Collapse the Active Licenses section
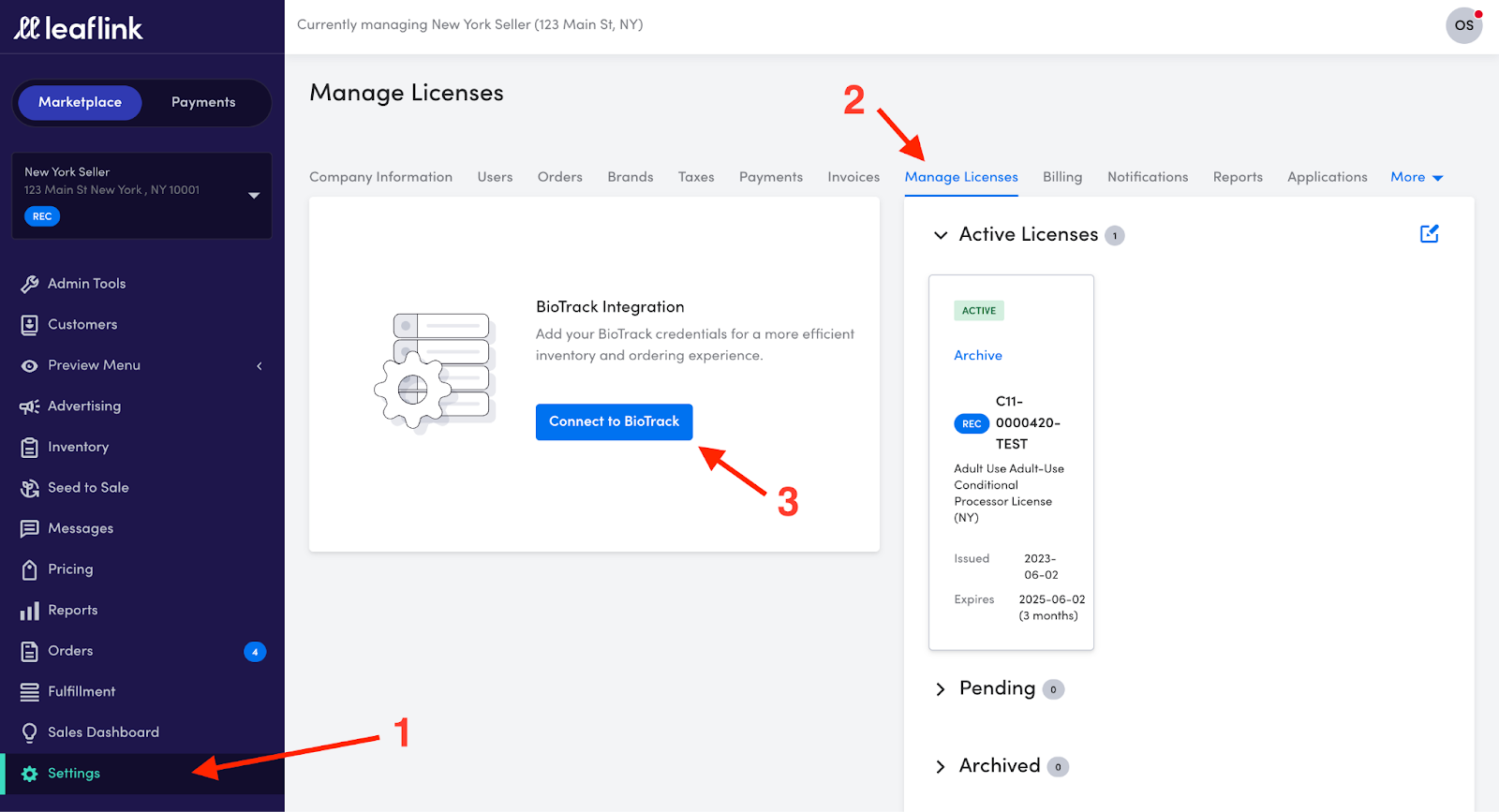Image resolution: width=1499 pixels, height=812 pixels. 941,235
